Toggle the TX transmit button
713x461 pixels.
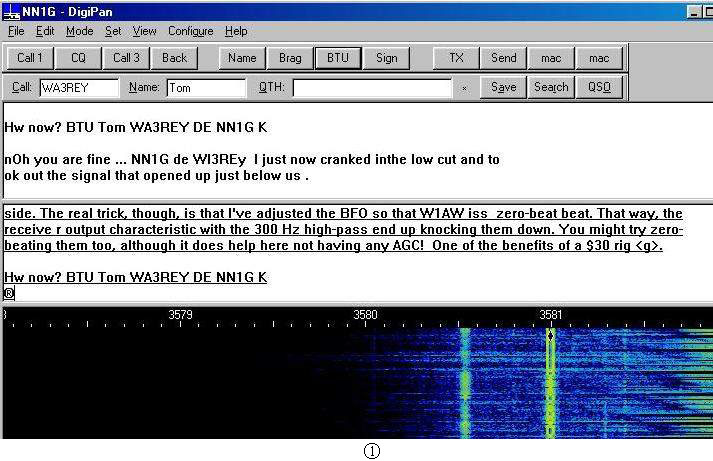456,58
